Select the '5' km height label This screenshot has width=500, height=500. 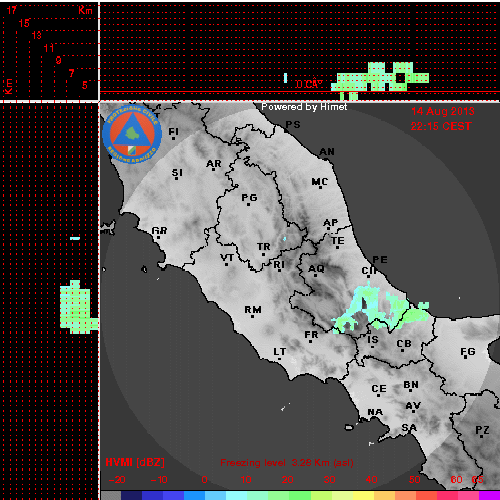[85, 85]
